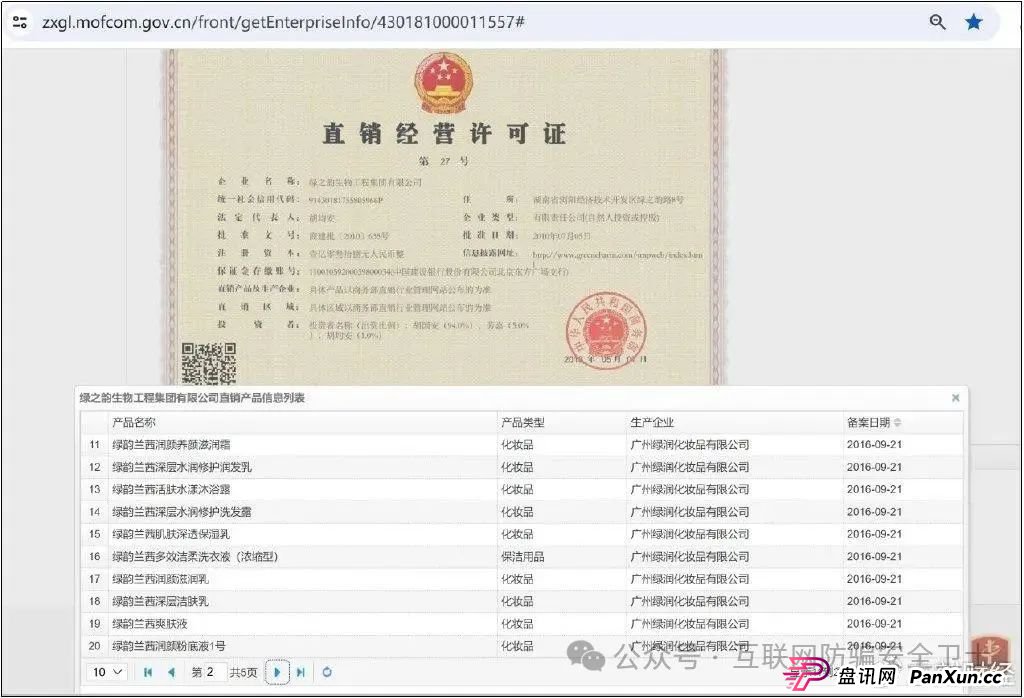Toggle the bookmark star for this page
This screenshot has height=698, width=1024.
[974, 20]
